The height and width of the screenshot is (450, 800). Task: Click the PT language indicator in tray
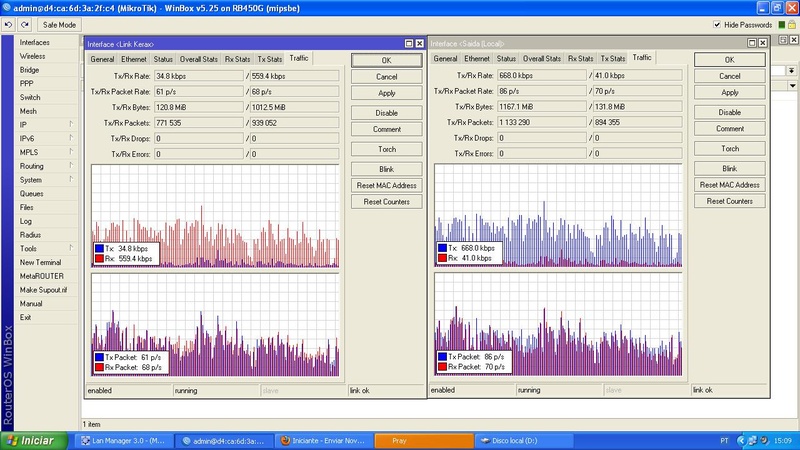pos(724,441)
